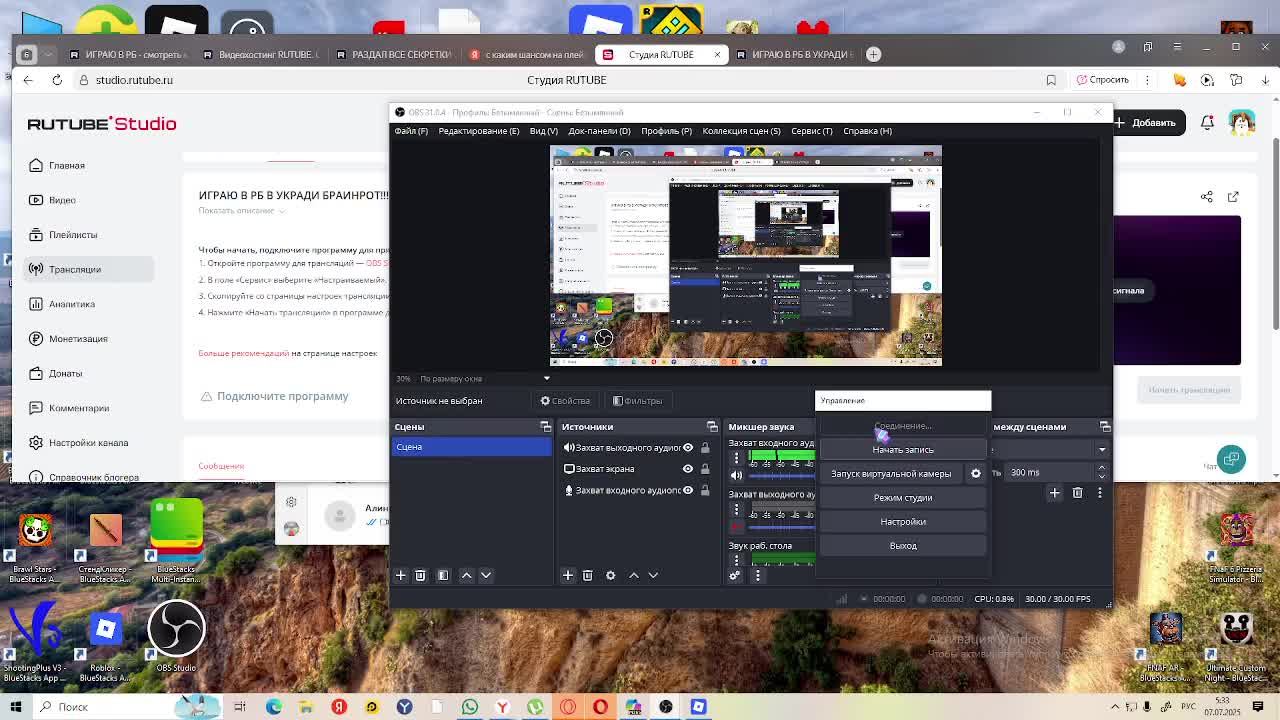Open Фильтры for the selected source
This screenshot has width=1280, height=720.
637,401
